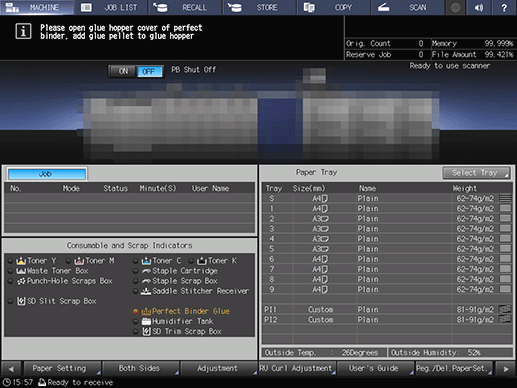517x388 pixels.
Task: Click the Staple Cartridge icon
Action: 146,271
